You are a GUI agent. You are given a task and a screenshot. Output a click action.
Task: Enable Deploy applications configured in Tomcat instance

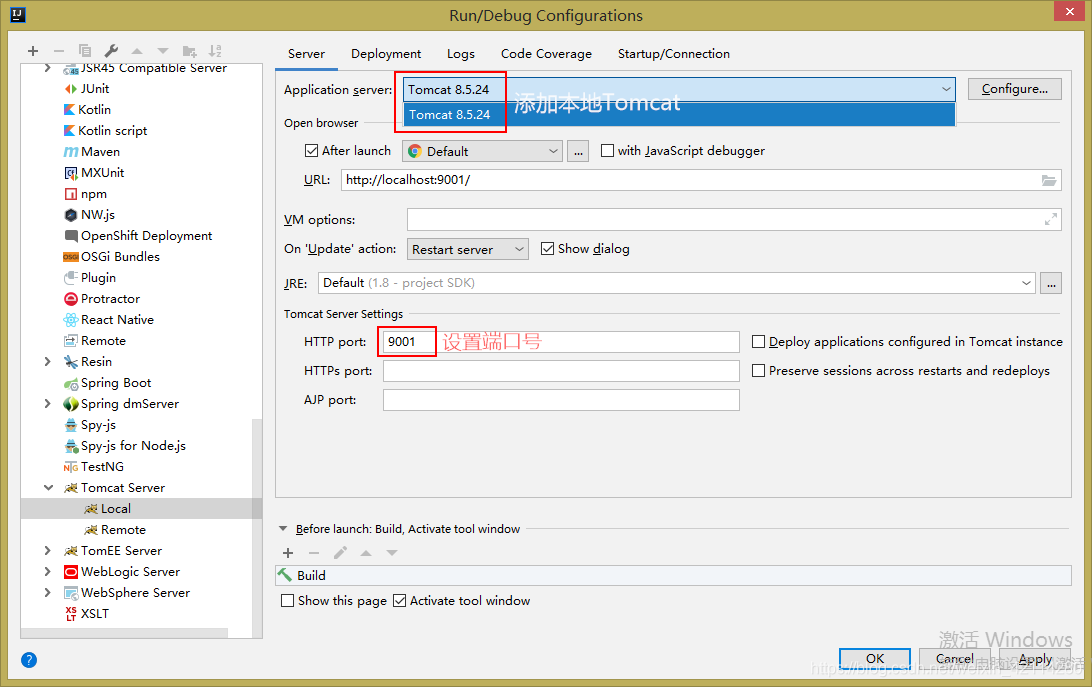[758, 341]
